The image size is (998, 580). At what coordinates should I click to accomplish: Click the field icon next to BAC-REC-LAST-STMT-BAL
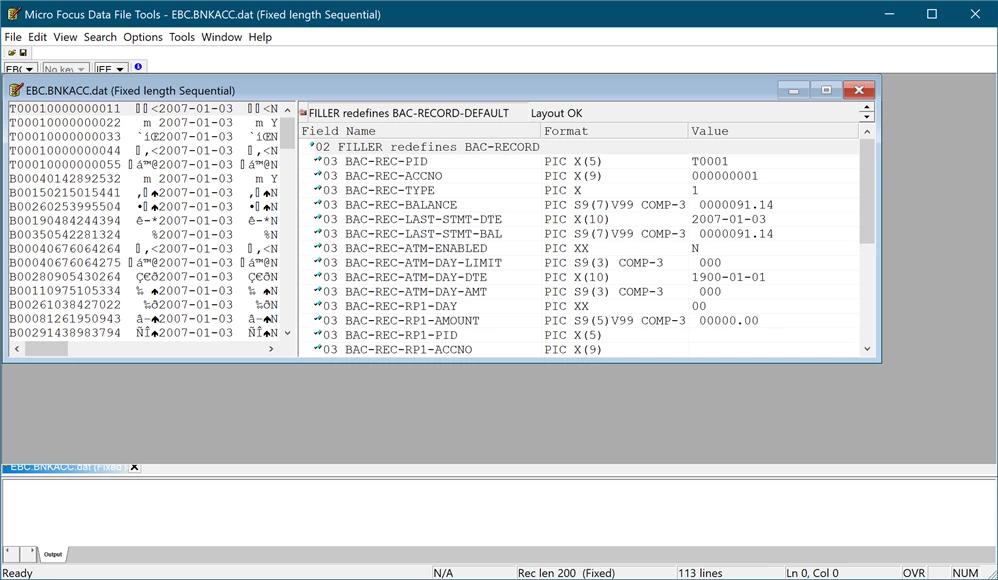(318, 233)
